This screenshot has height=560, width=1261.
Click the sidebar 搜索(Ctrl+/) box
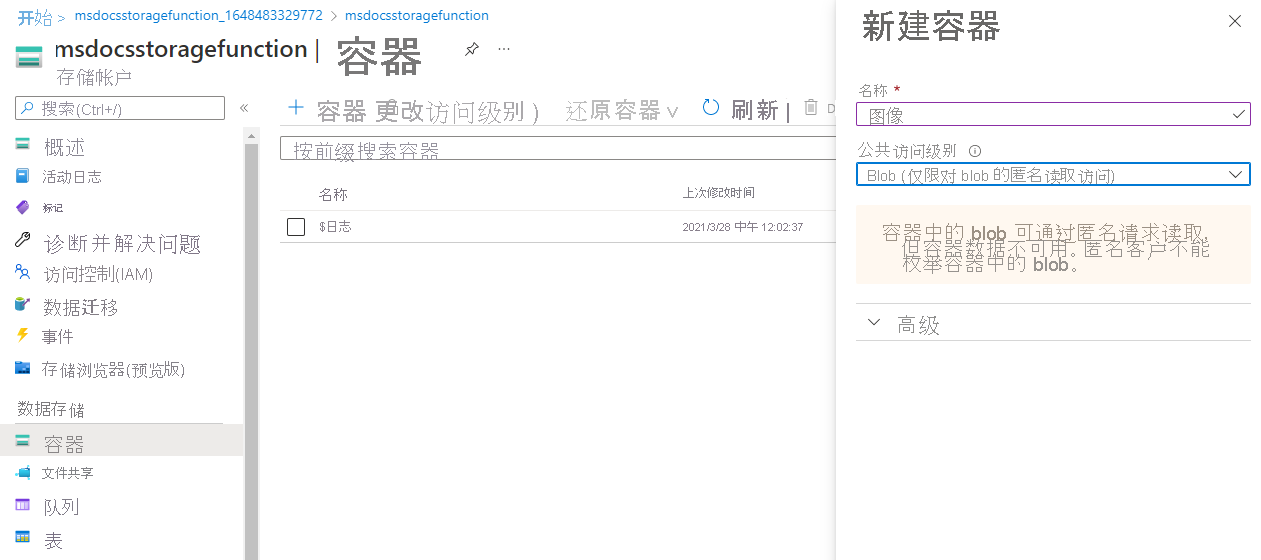click(x=120, y=108)
